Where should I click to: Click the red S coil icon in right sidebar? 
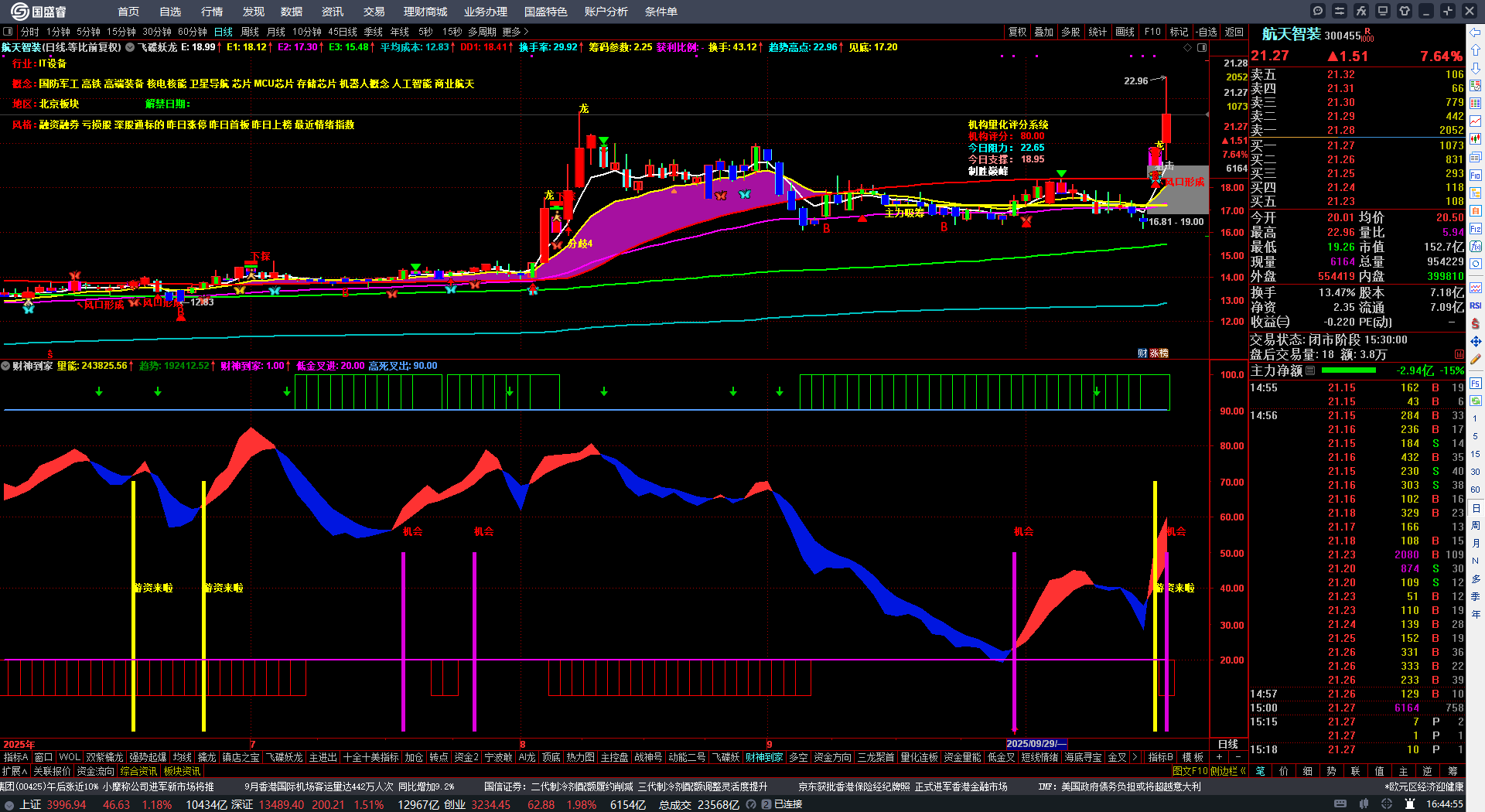click(x=1476, y=323)
